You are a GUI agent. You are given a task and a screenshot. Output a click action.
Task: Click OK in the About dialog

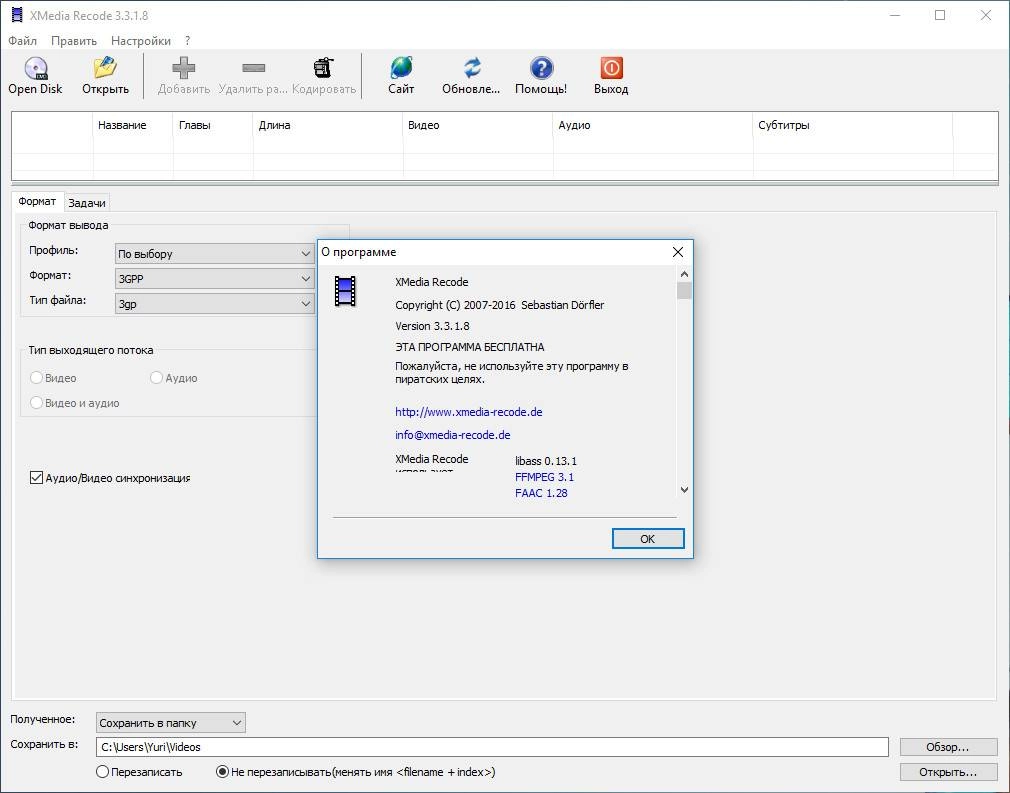(648, 539)
